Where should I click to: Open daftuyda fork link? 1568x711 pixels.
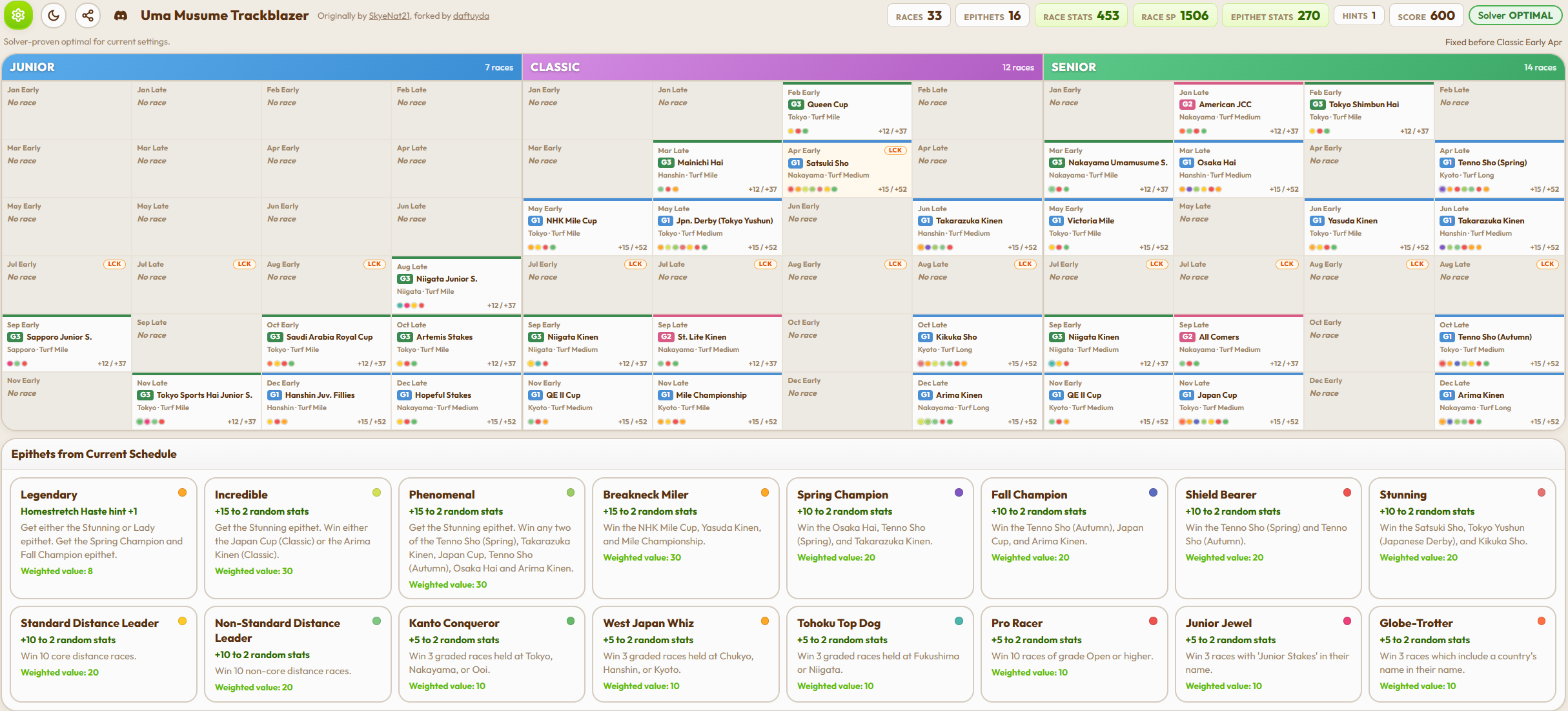[x=471, y=16]
